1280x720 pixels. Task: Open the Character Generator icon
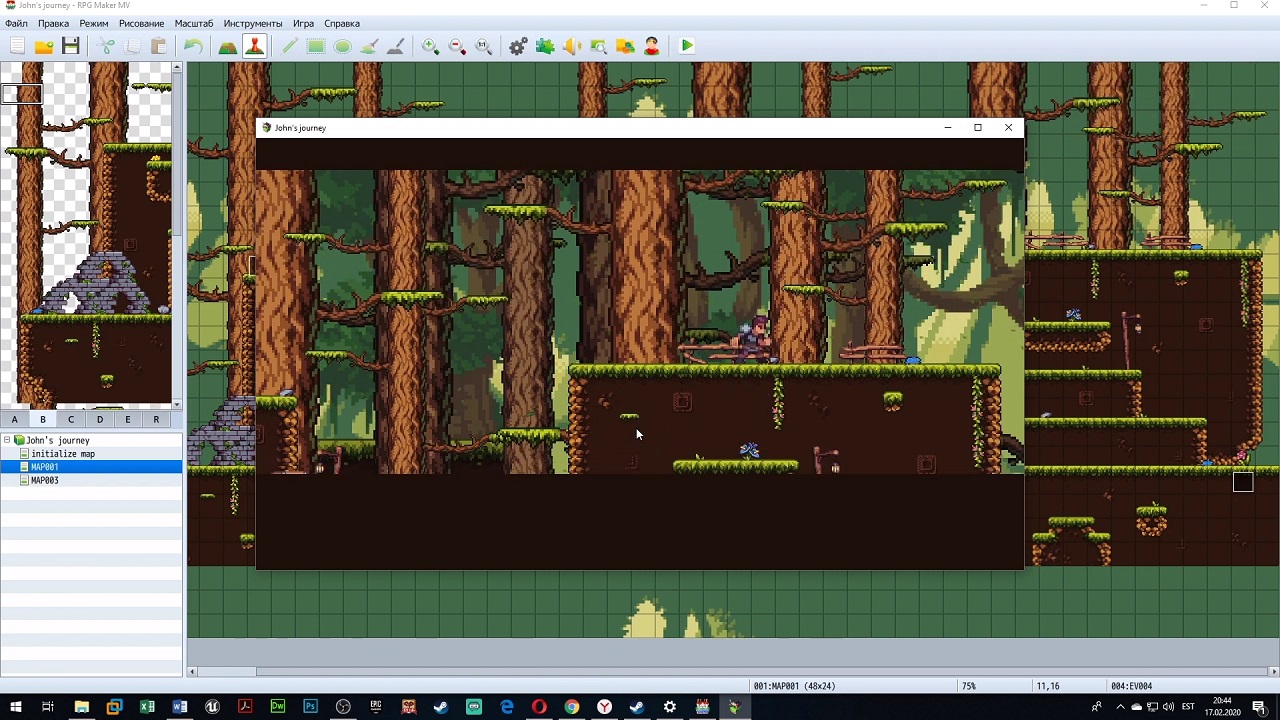[x=652, y=46]
